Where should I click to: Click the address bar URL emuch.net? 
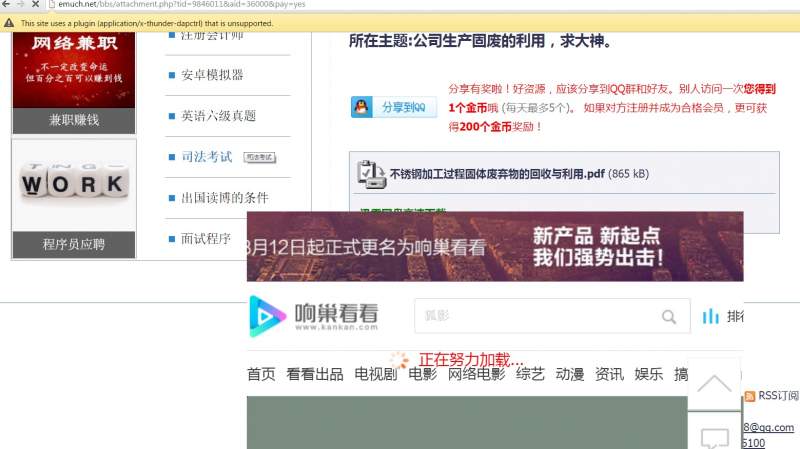pos(182,4)
